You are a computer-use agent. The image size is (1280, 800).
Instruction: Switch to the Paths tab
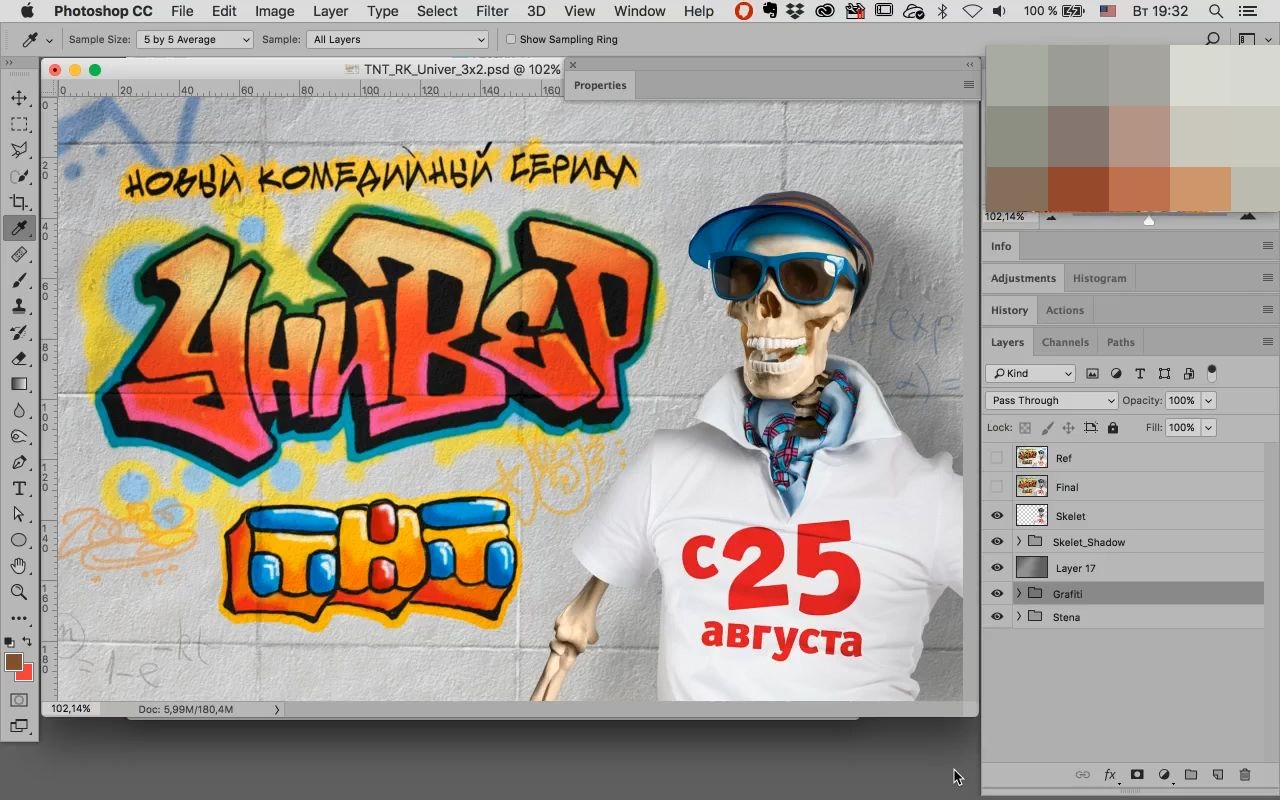pyautogui.click(x=1120, y=342)
